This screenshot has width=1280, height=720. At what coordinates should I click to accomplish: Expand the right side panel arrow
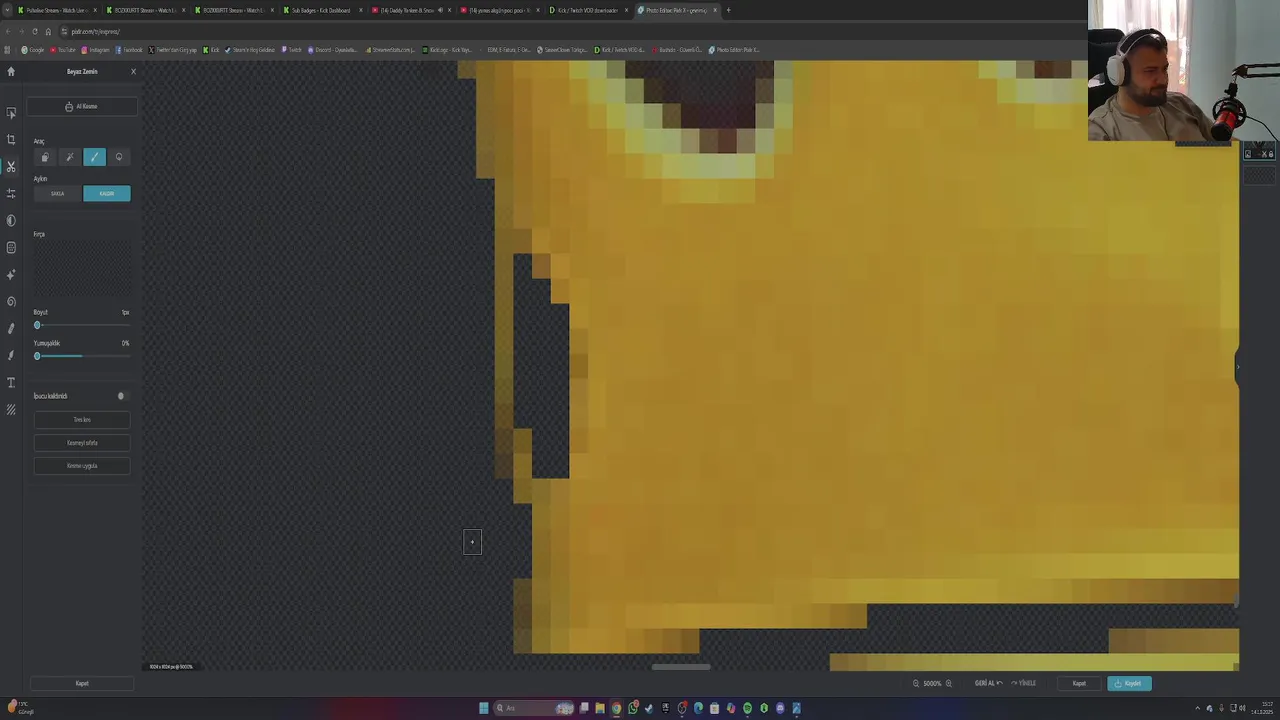coord(1237,366)
